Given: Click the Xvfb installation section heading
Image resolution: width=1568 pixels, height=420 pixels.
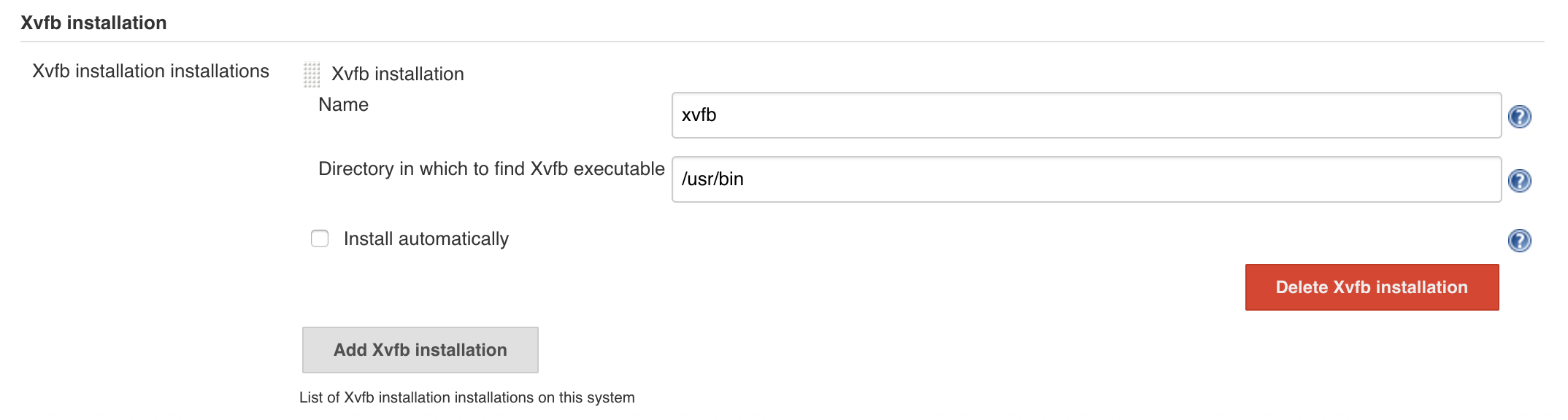Looking at the screenshot, I should (x=93, y=23).
